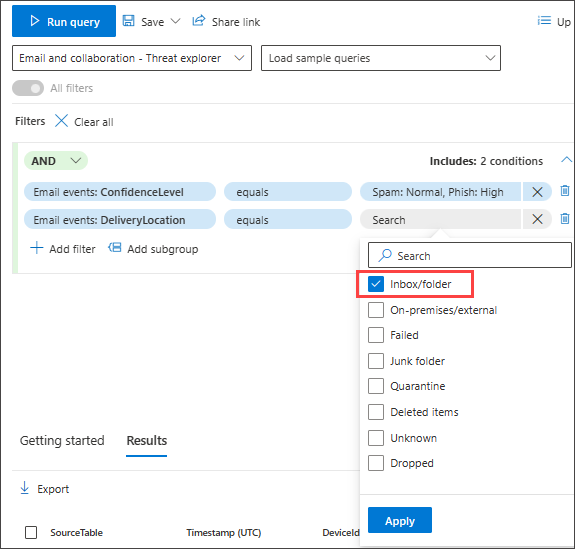Check the Failed checkbox
This screenshot has width=575, height=549.
coord(376,335)
